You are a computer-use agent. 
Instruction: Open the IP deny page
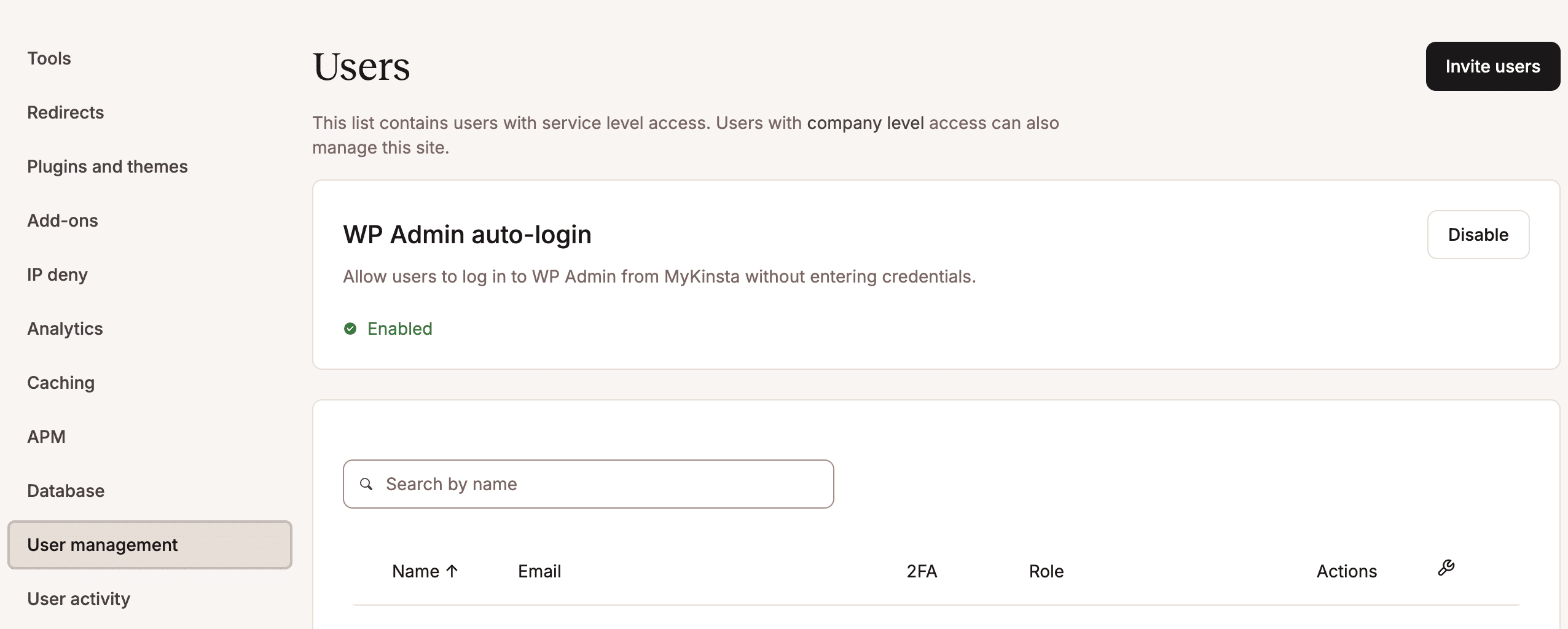(x=57, y=274)
